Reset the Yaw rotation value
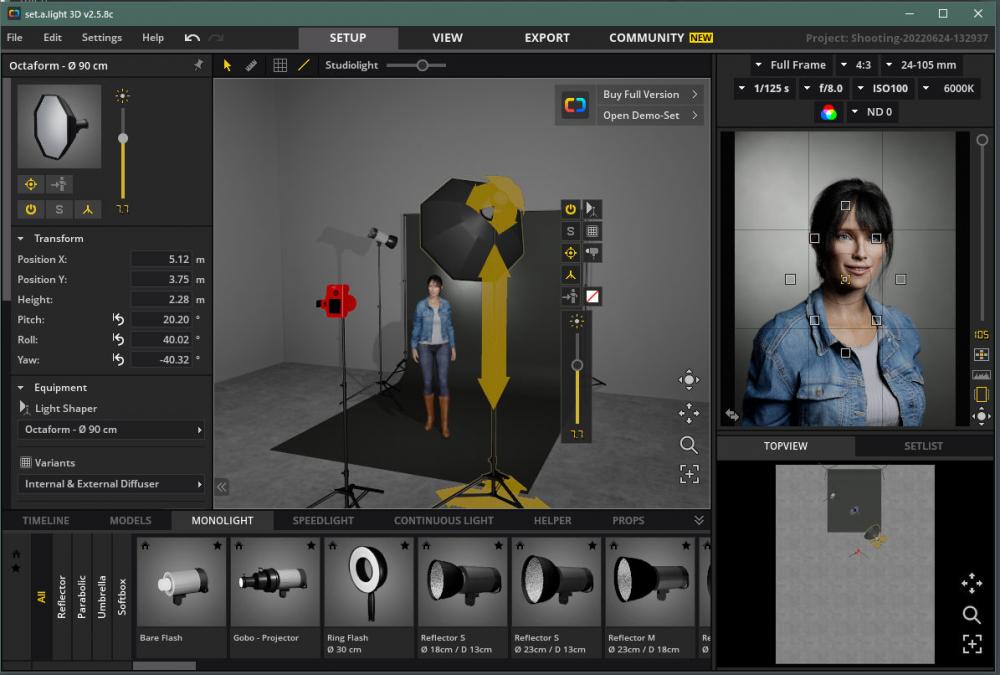Viewport: 1000px width, 675px height. click(x=119, y=359)
